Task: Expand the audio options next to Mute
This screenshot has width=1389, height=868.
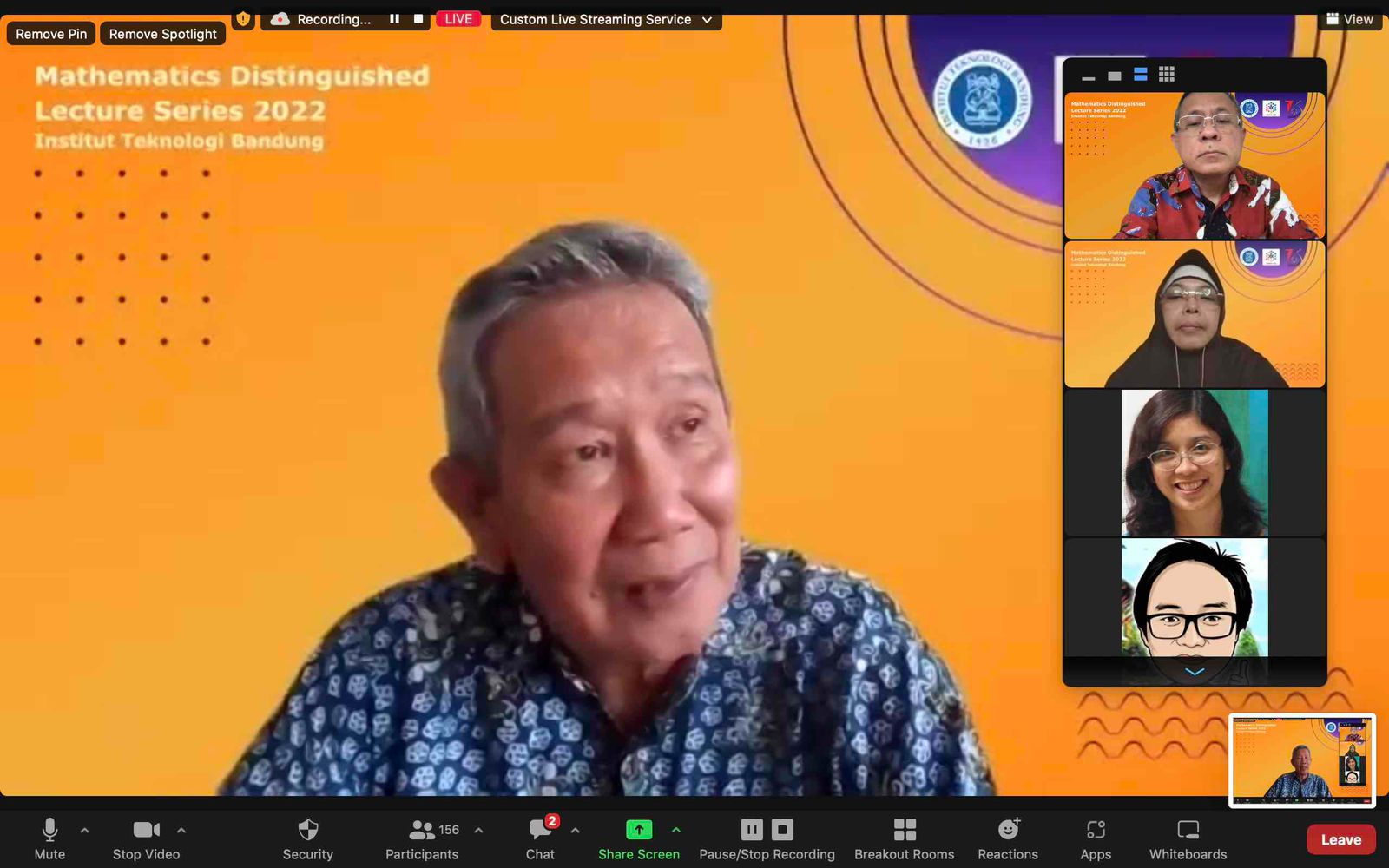Action: coord(83,830)
